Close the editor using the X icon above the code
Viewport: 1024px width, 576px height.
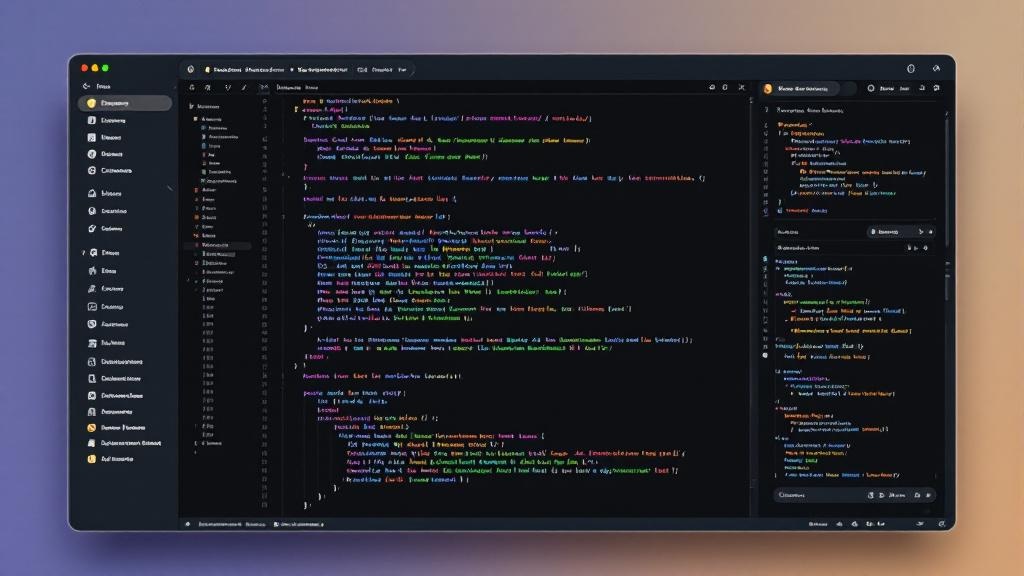(x=741, y=88)
